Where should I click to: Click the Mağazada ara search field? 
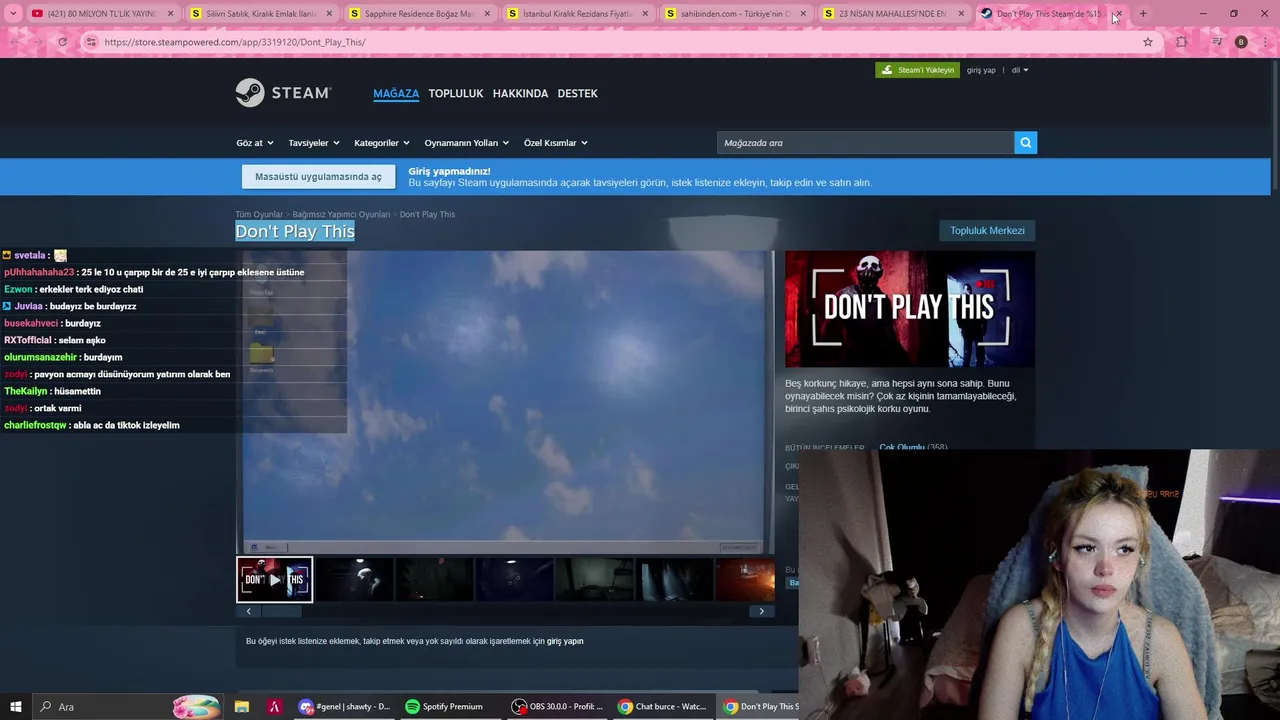(x=865, y=143)
